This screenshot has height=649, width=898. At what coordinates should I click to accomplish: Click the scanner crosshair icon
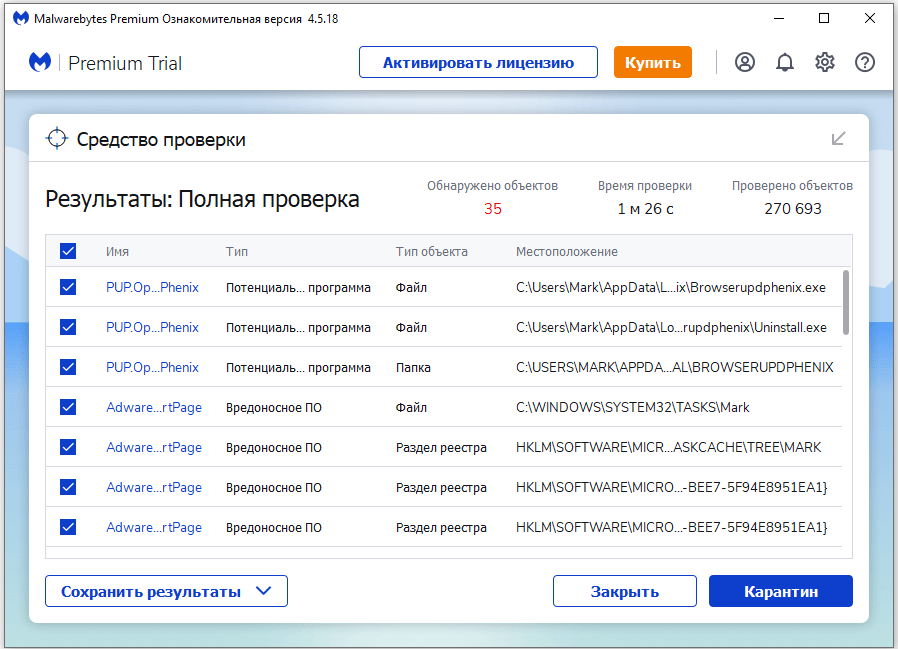(x=57, y=139)
